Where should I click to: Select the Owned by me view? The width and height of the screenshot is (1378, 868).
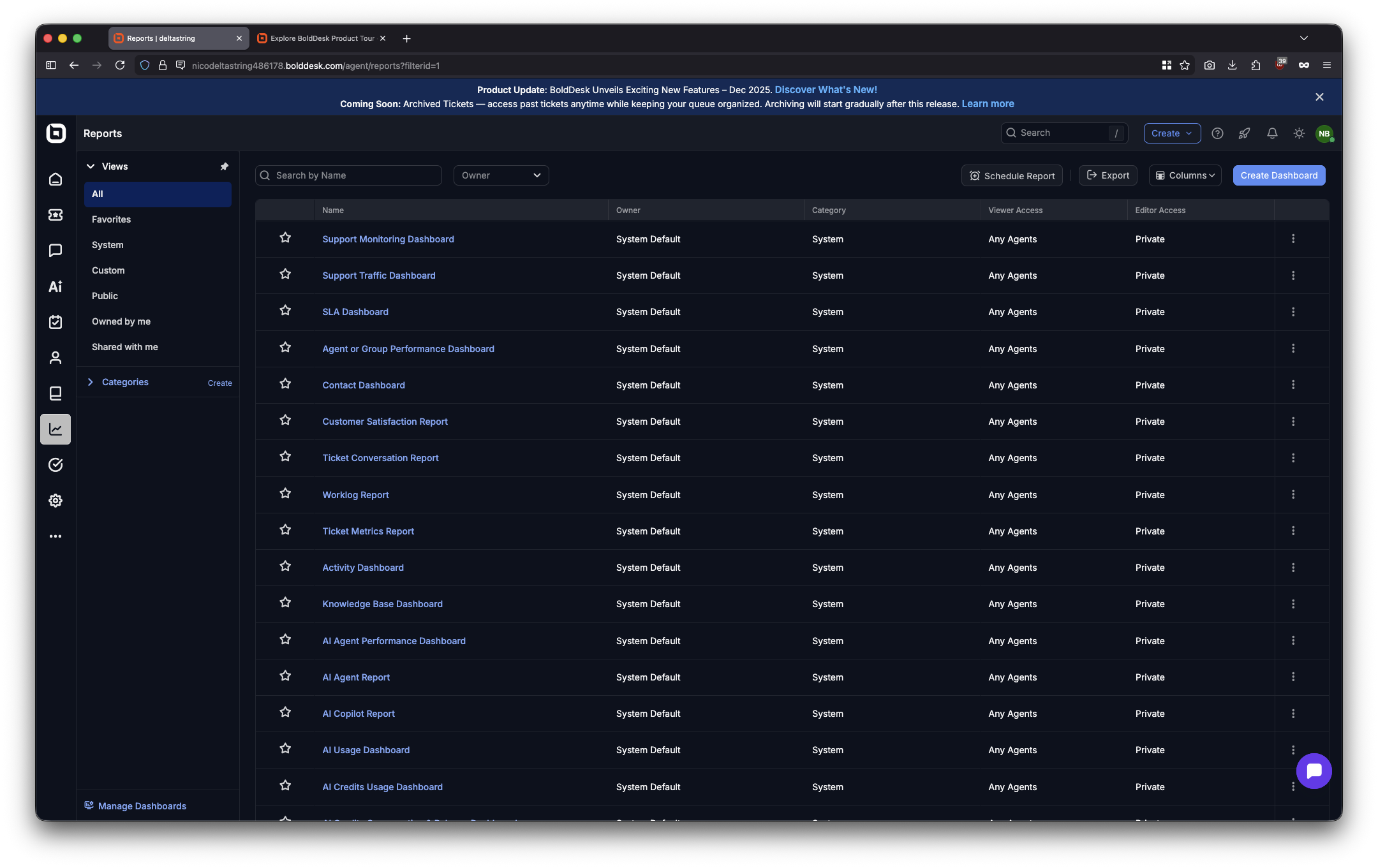(x=158, y=321)
